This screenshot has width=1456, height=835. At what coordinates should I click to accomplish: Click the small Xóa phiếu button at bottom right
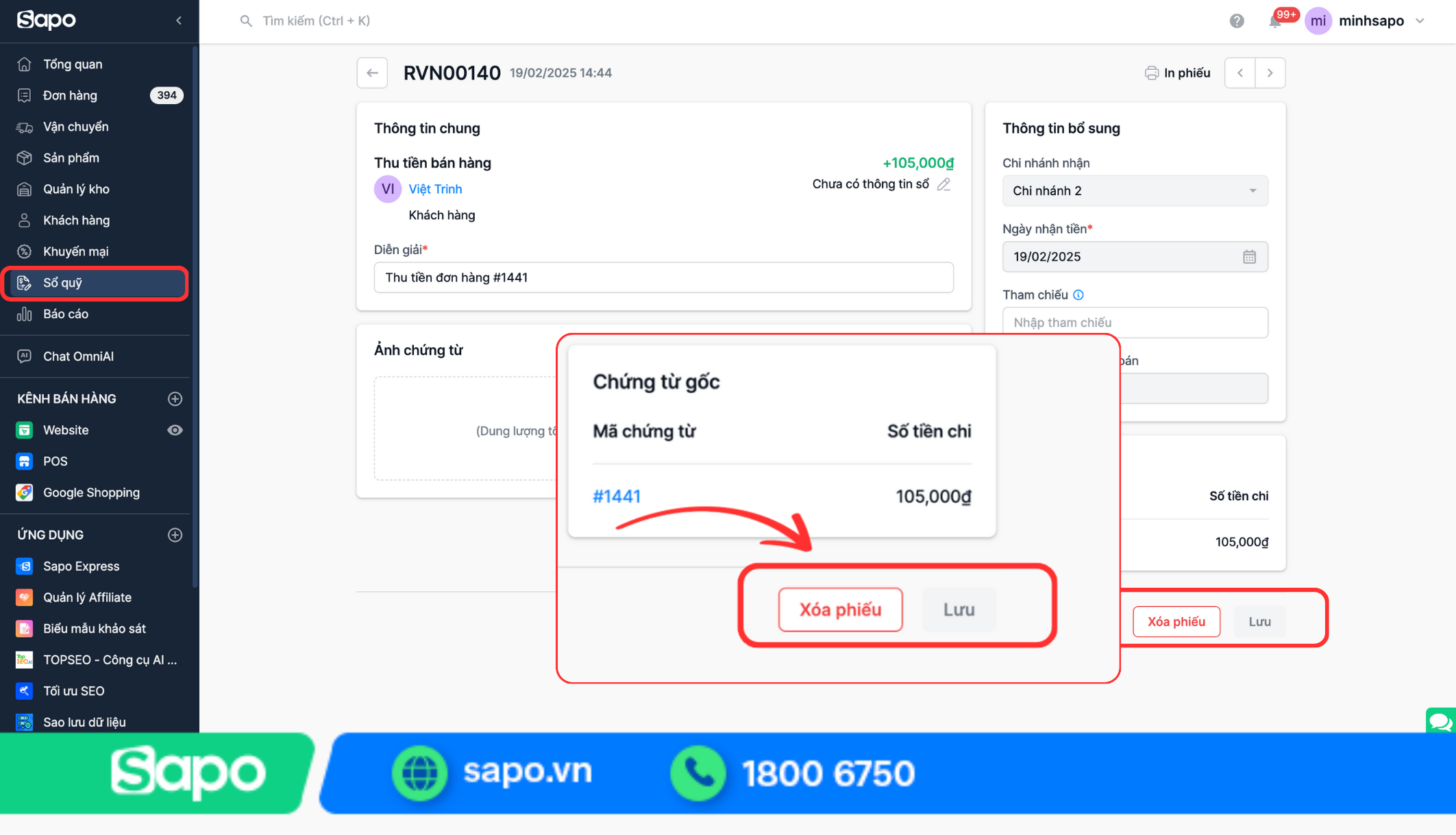click(x=1176, y=622)
